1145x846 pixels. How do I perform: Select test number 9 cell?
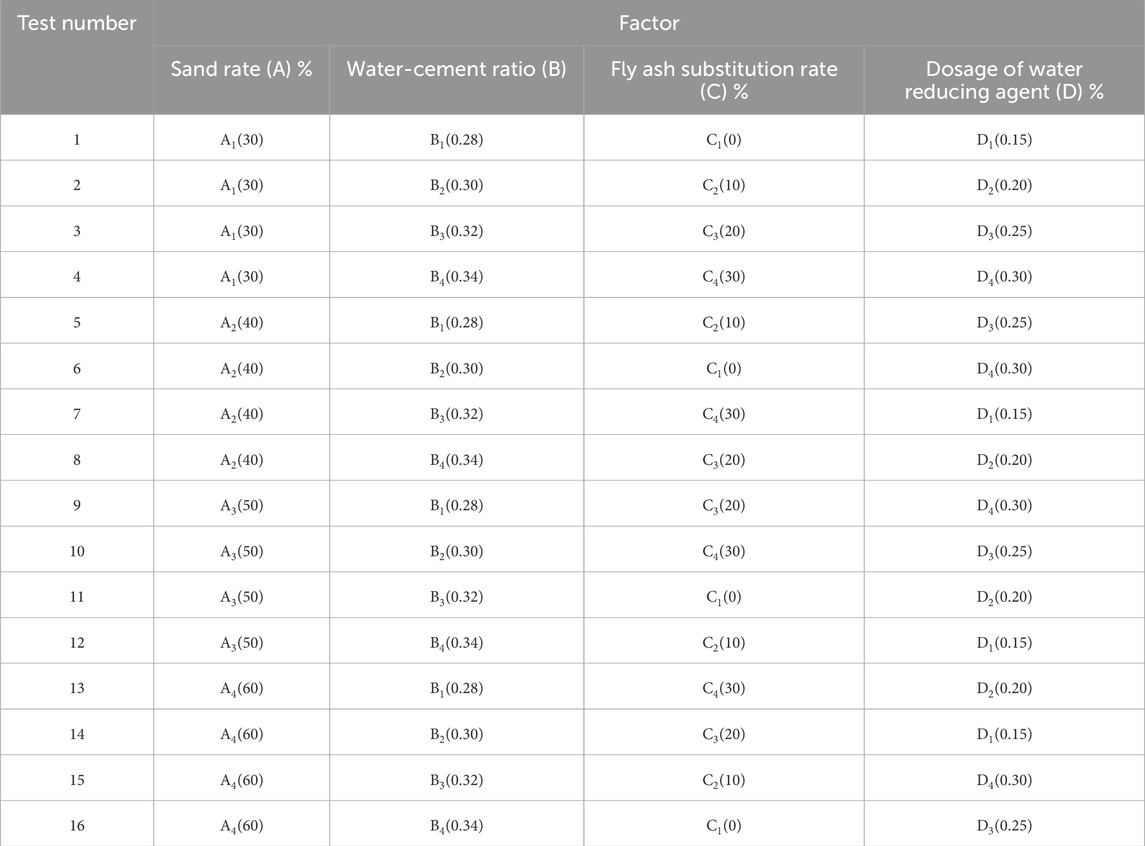click(77, 505)
